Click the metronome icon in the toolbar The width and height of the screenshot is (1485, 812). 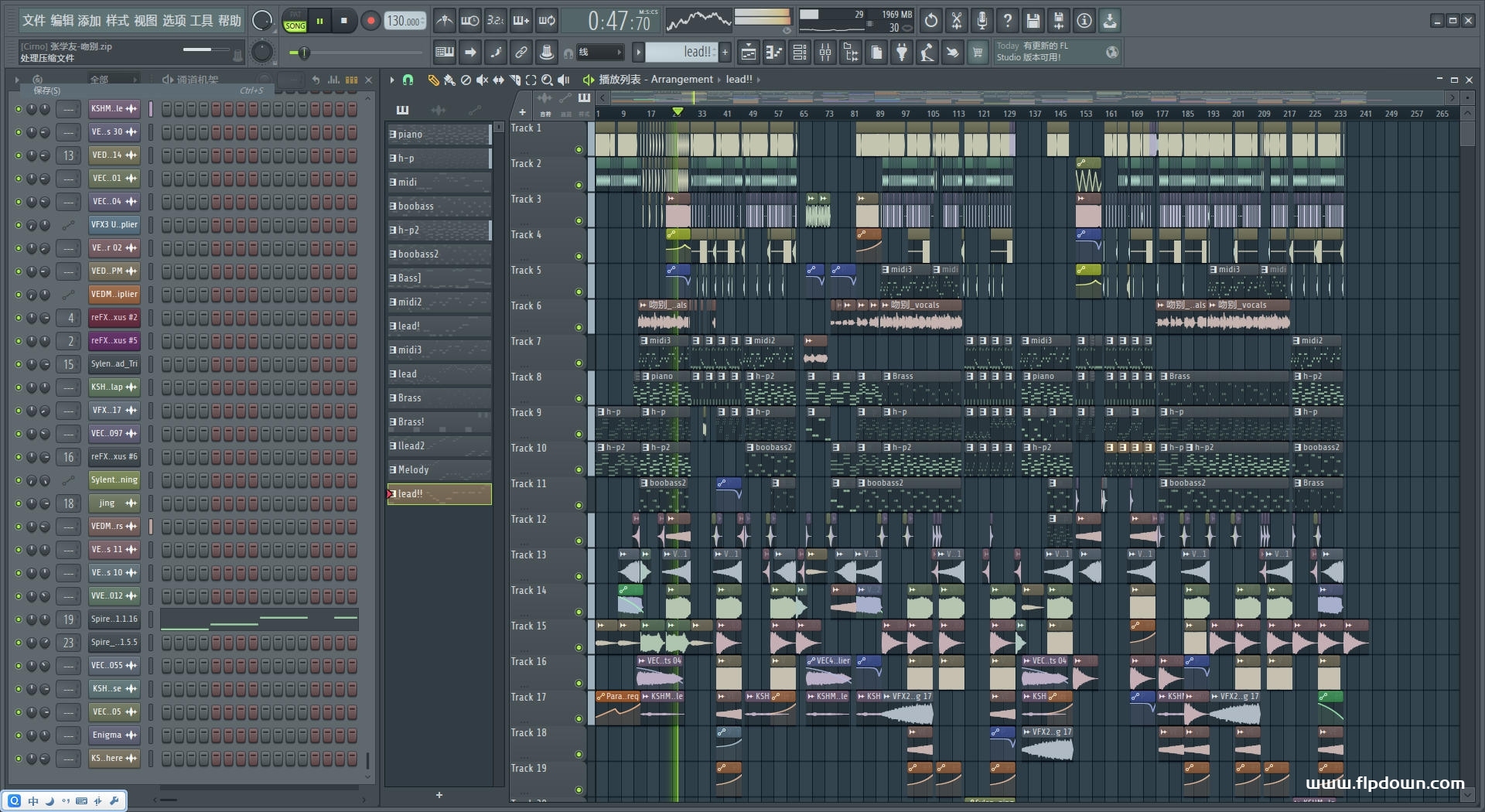click(444, 21)
